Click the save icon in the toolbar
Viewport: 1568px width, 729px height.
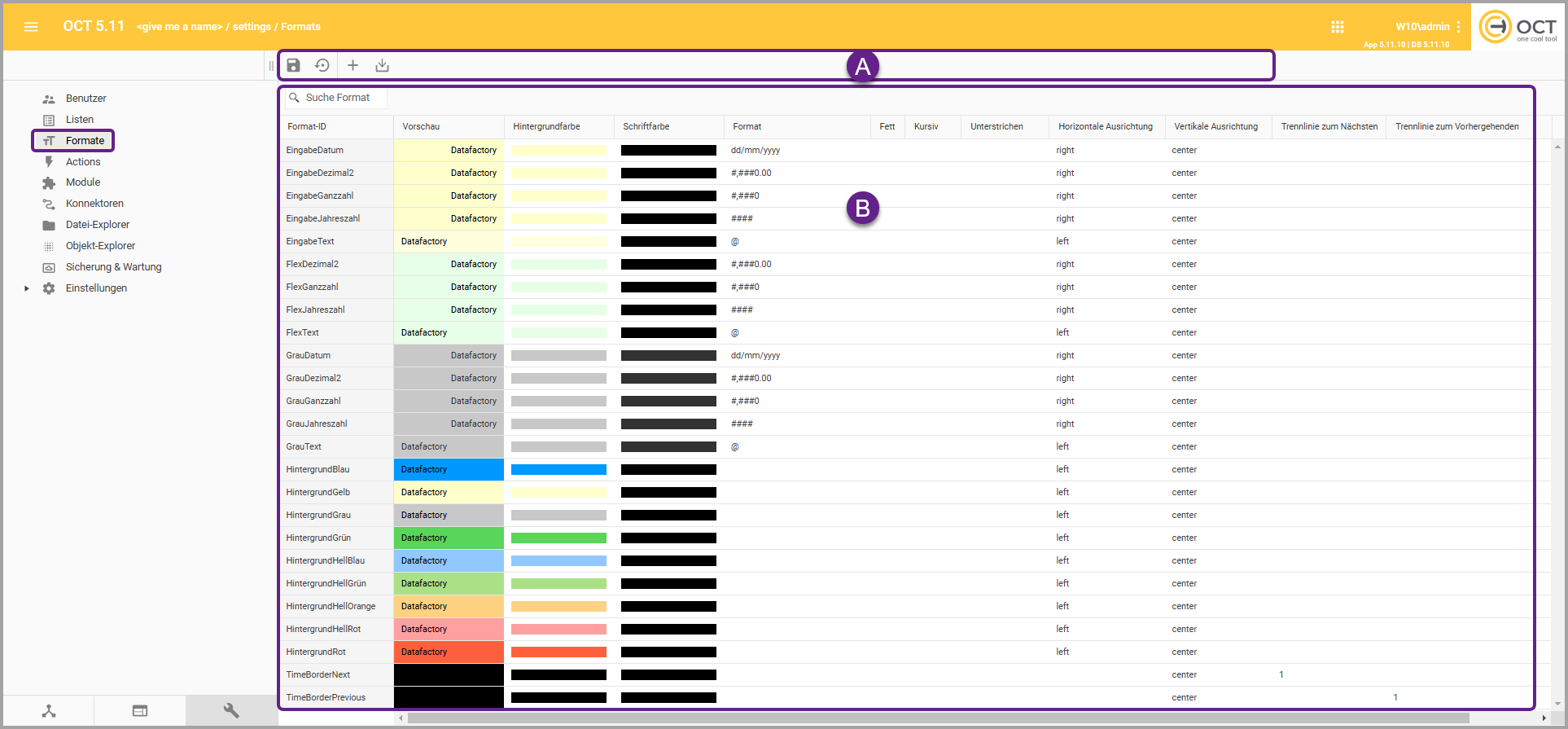coord(293,65)
